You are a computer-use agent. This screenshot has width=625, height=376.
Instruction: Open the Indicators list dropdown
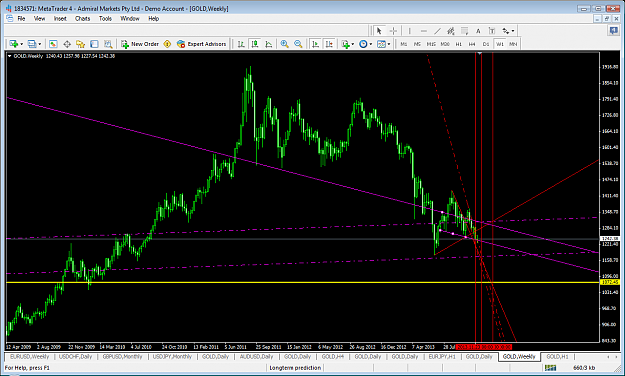click(x=347, y=44)
